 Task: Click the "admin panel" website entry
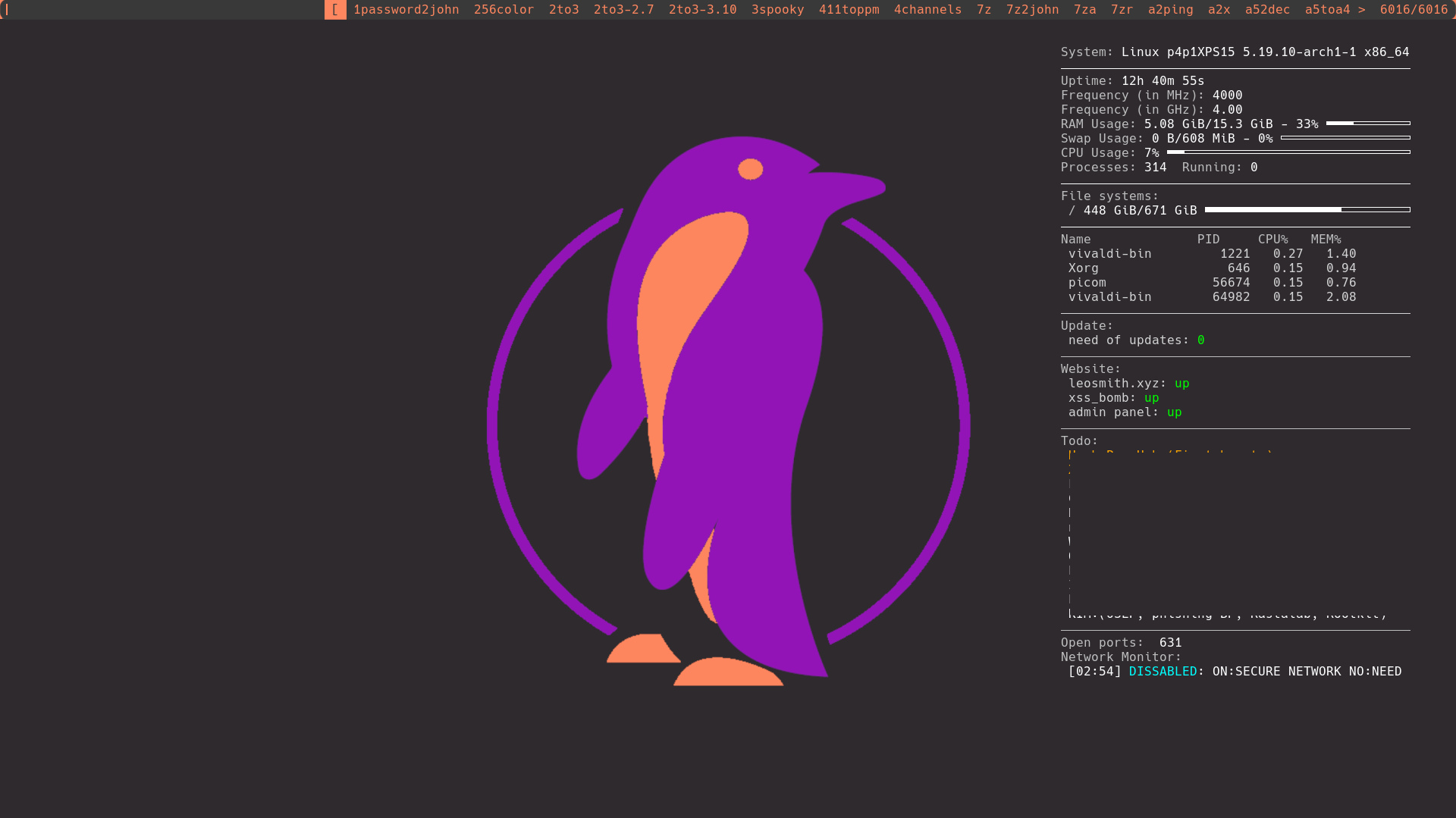pyautogui.click(x=1119, y=412)
